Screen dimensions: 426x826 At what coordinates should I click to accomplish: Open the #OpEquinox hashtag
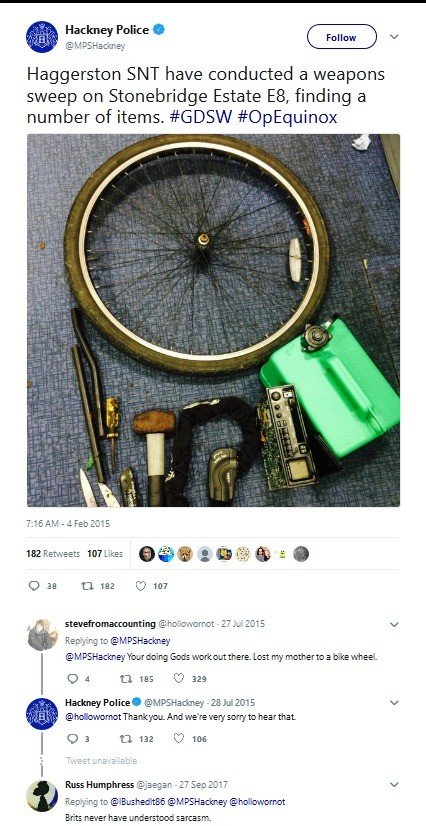click(288, 117)
